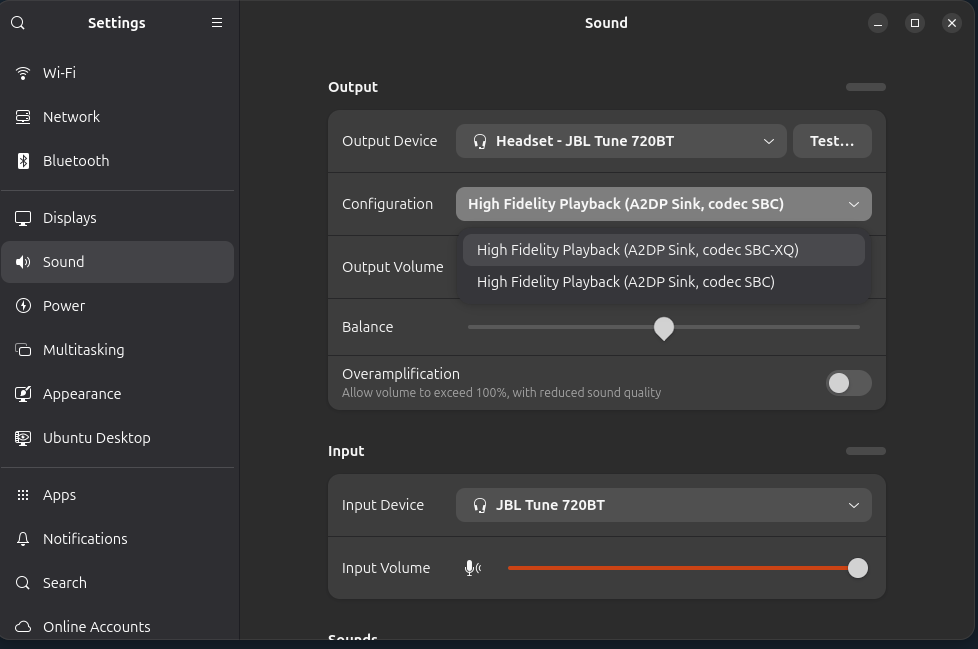Click the Power icon in sidebar
Image resolution: width=978 pixels, height=649 pixels.
point(23,306)
